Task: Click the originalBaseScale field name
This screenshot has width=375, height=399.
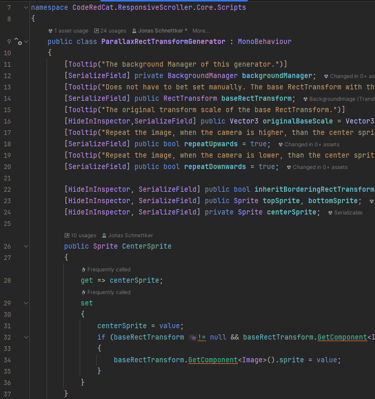Action: 298,121
